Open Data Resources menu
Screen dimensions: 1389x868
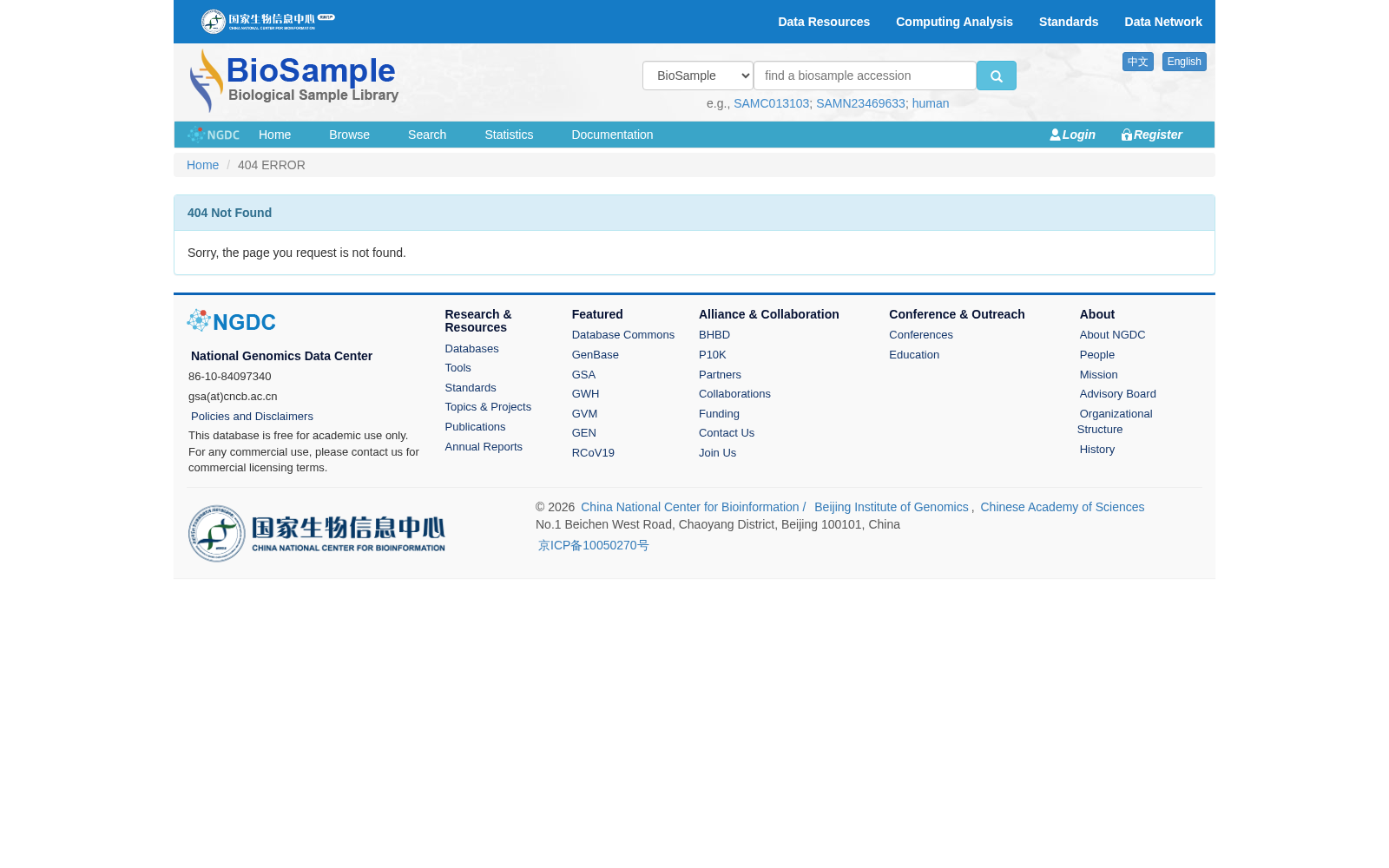click(824, 22)
